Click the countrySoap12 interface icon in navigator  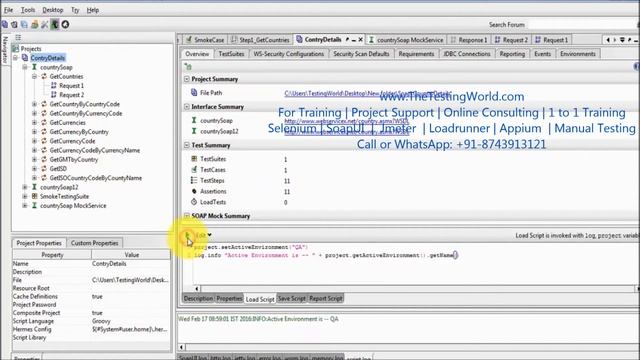34,187
